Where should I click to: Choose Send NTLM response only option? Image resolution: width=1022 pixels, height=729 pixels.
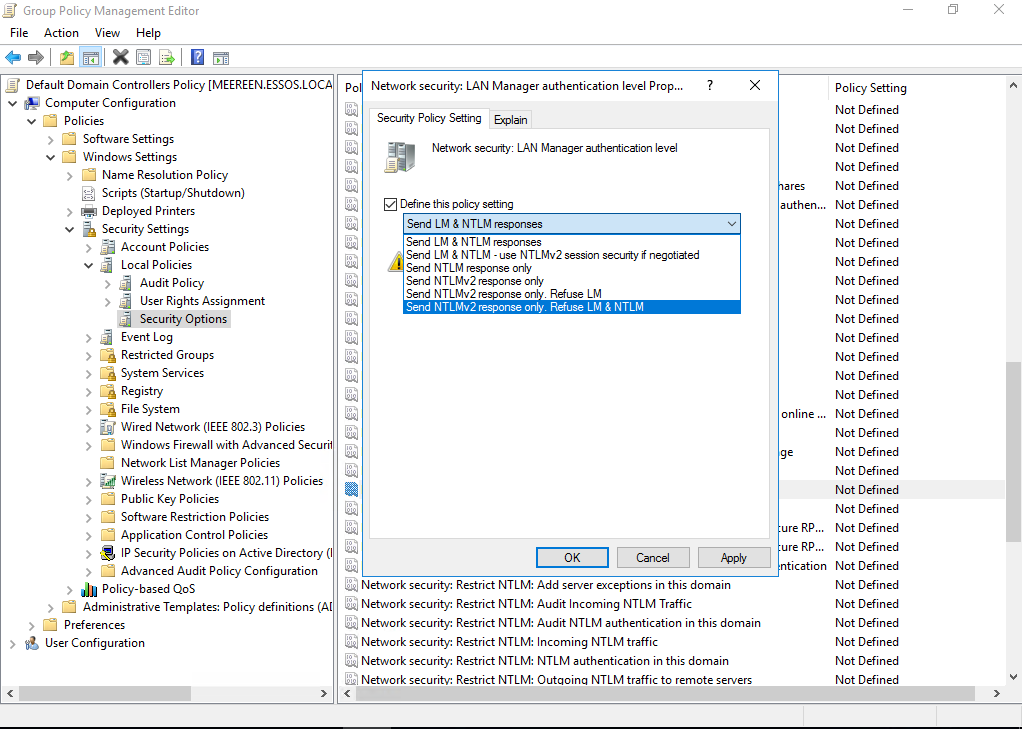(x=468, y=268)
